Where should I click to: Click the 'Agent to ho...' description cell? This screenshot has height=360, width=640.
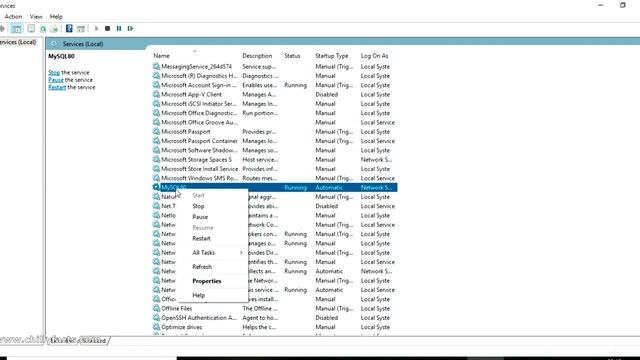pyautogui.click(x=260, y=318)
